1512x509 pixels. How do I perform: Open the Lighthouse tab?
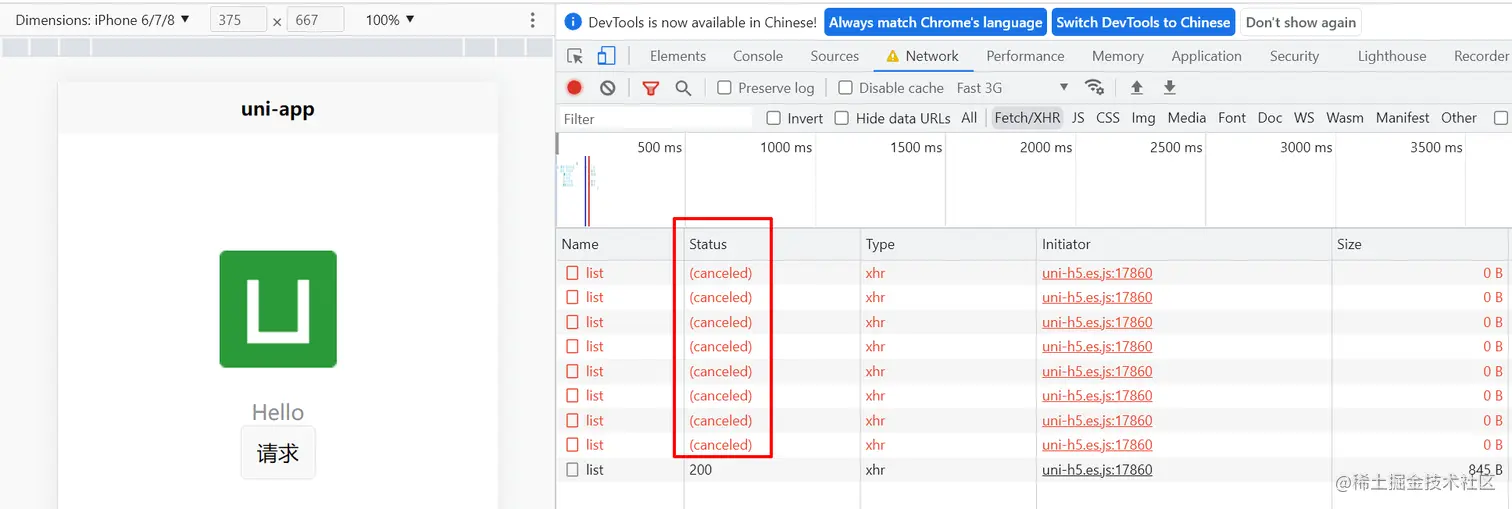[1392, 56]
